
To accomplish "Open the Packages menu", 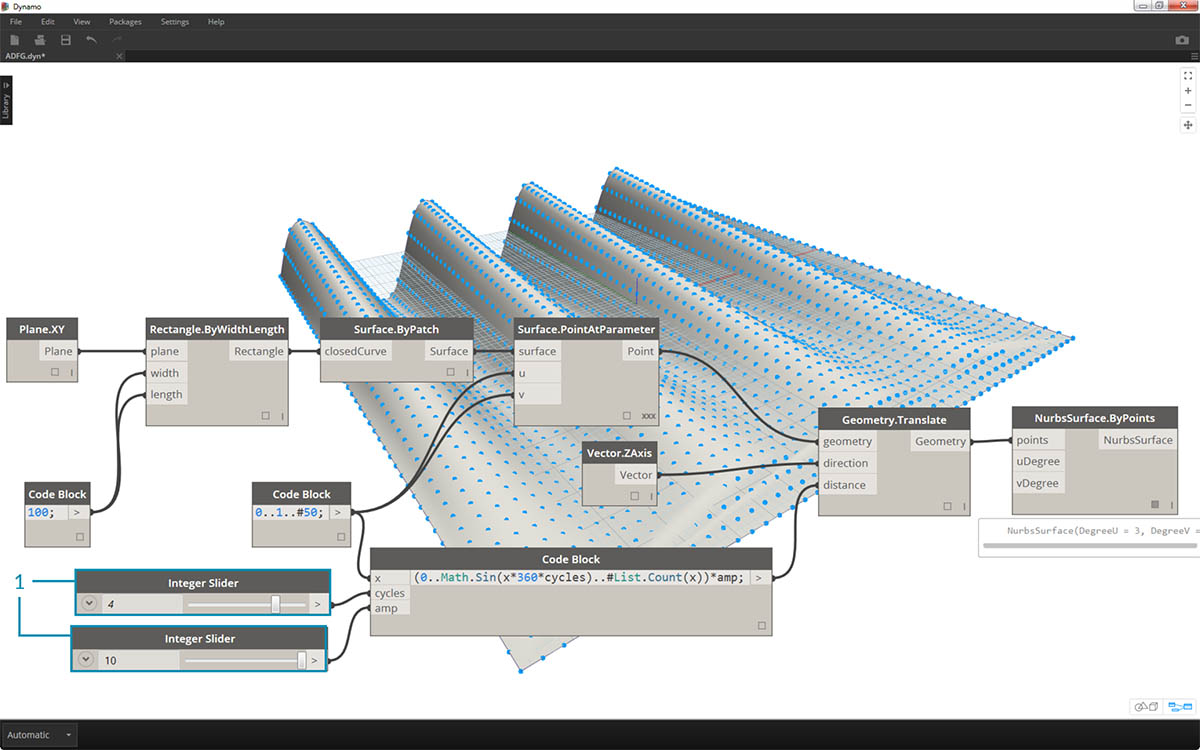I will pyautogui.click(x=125, y=21).
